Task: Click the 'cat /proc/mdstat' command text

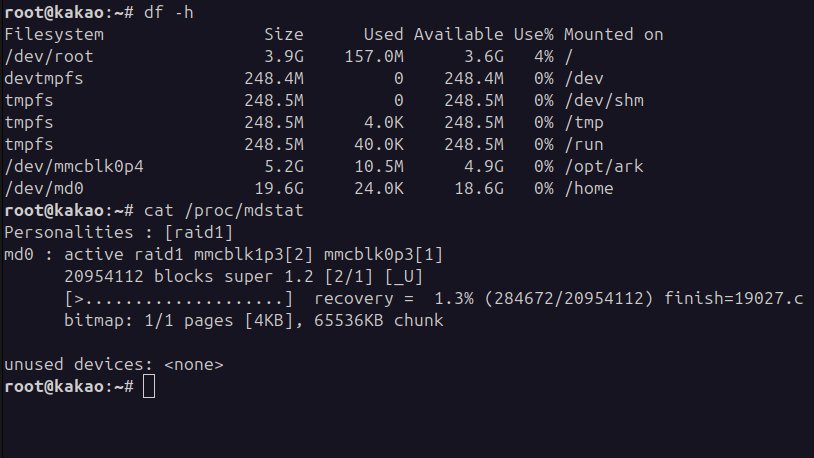Action: pos(224,210)
